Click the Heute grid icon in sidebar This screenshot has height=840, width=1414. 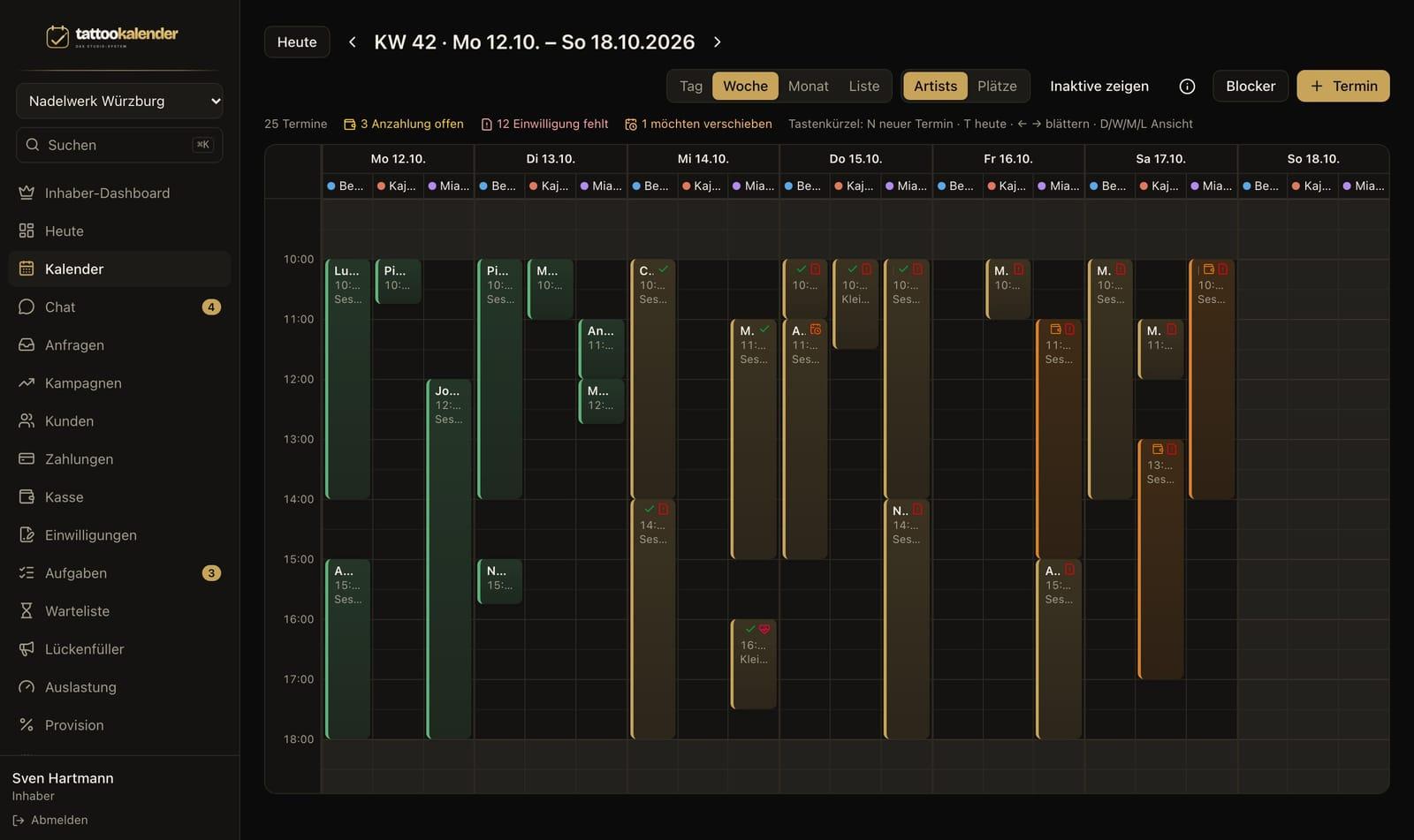pos(27,231)
